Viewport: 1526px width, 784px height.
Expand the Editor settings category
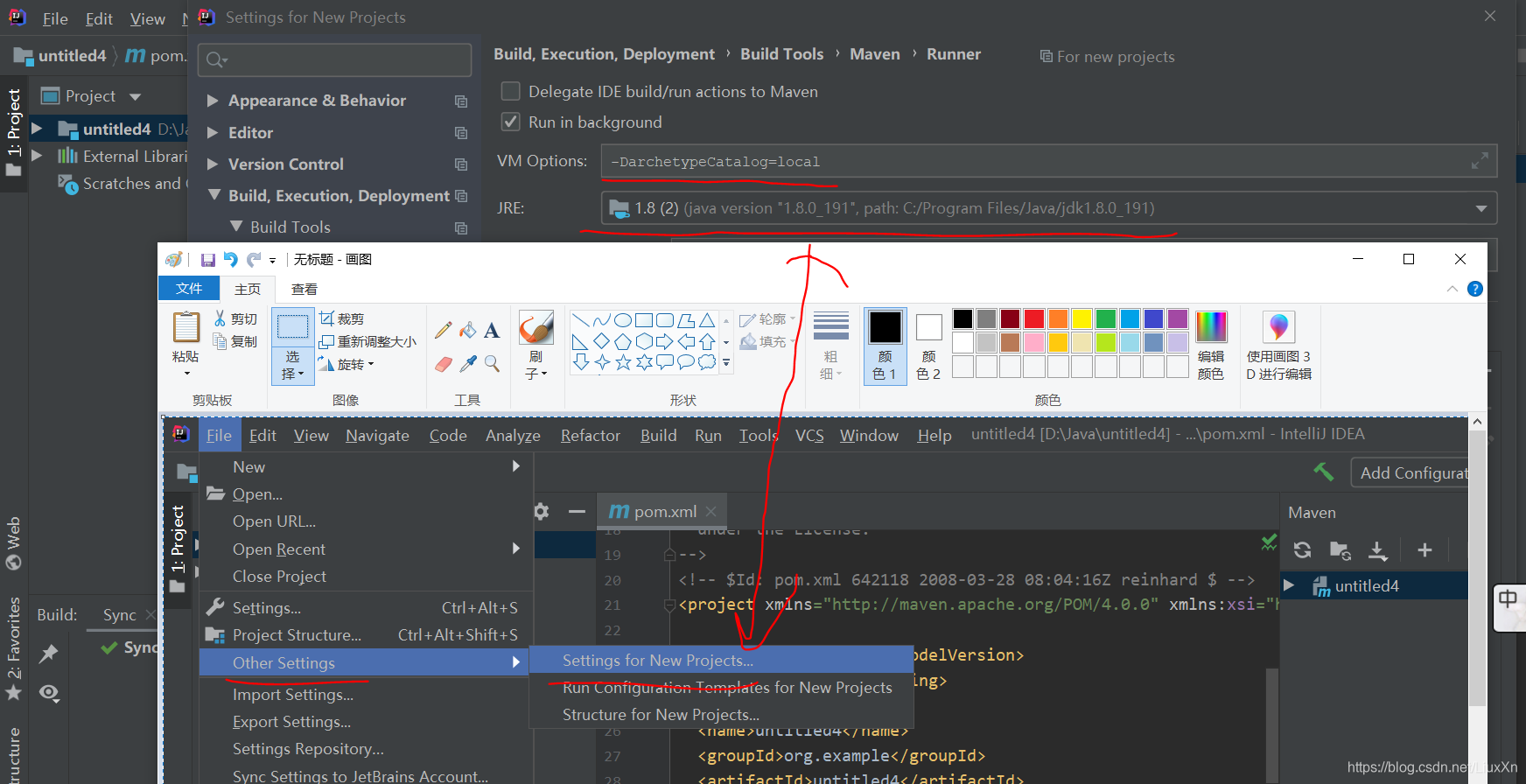click(x=213, y=133)
